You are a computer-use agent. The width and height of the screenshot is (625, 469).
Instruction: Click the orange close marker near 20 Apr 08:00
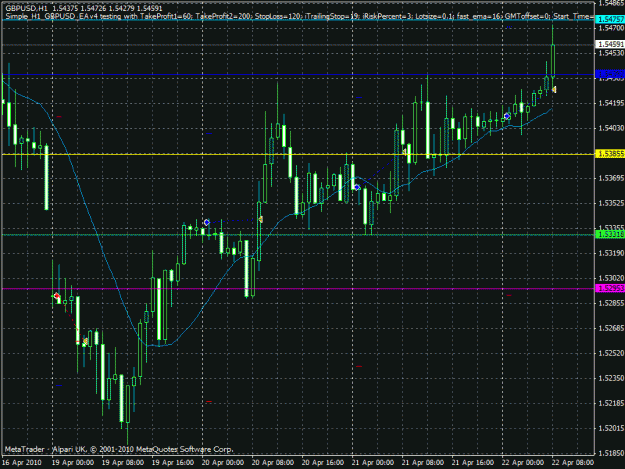point(261,219)
